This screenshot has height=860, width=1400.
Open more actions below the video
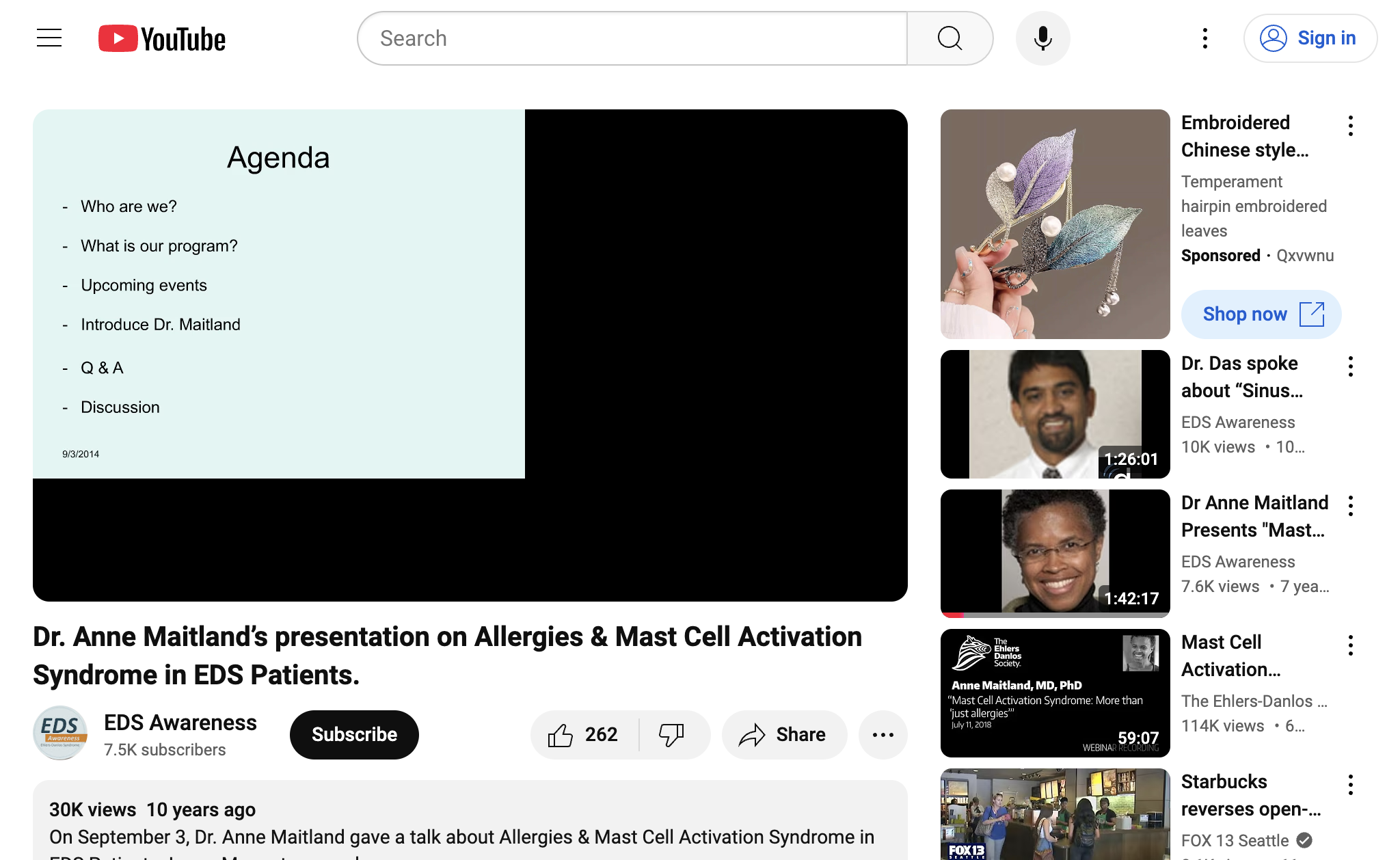[883, 735]
